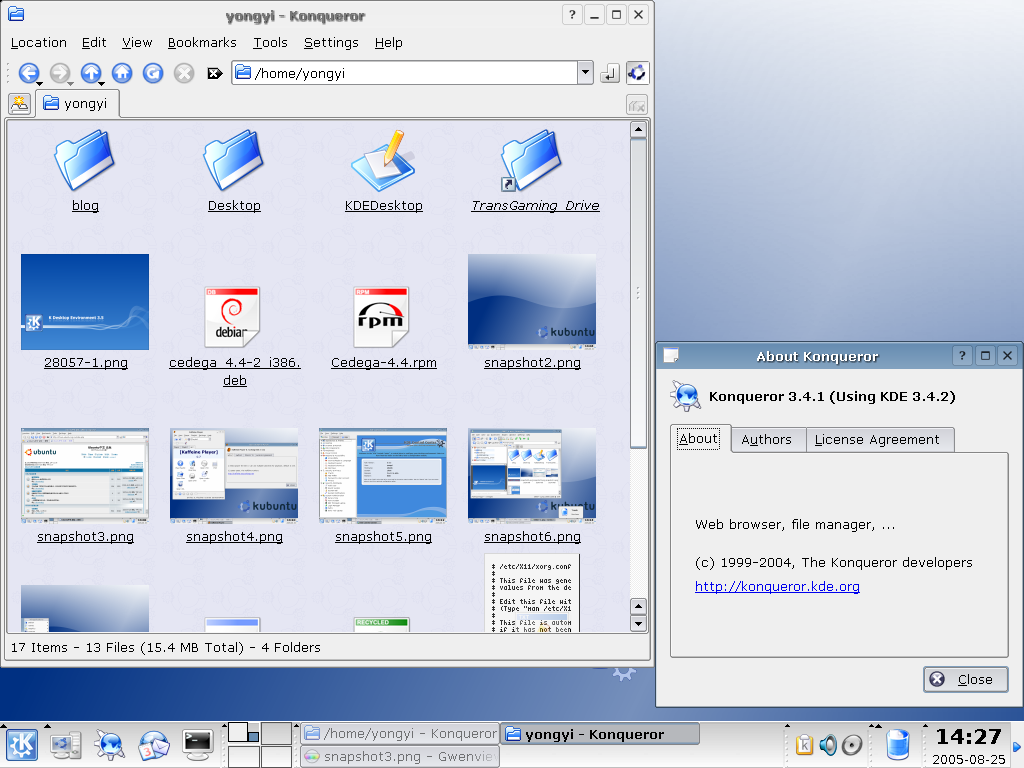Expand the location bar history dropdown
Viewport: 1024px width, 768px height.
point(586,73)
